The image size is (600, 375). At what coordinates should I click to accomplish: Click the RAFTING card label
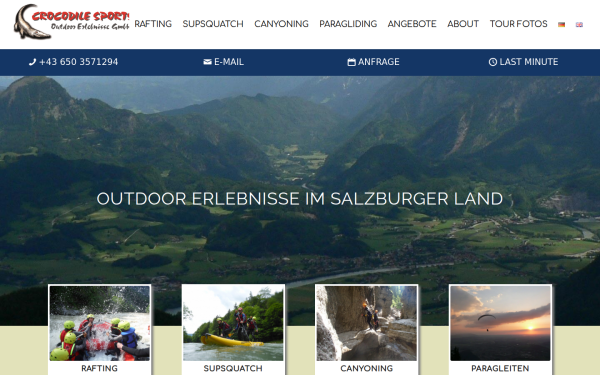pyautogui.click(x=99, y=368)
